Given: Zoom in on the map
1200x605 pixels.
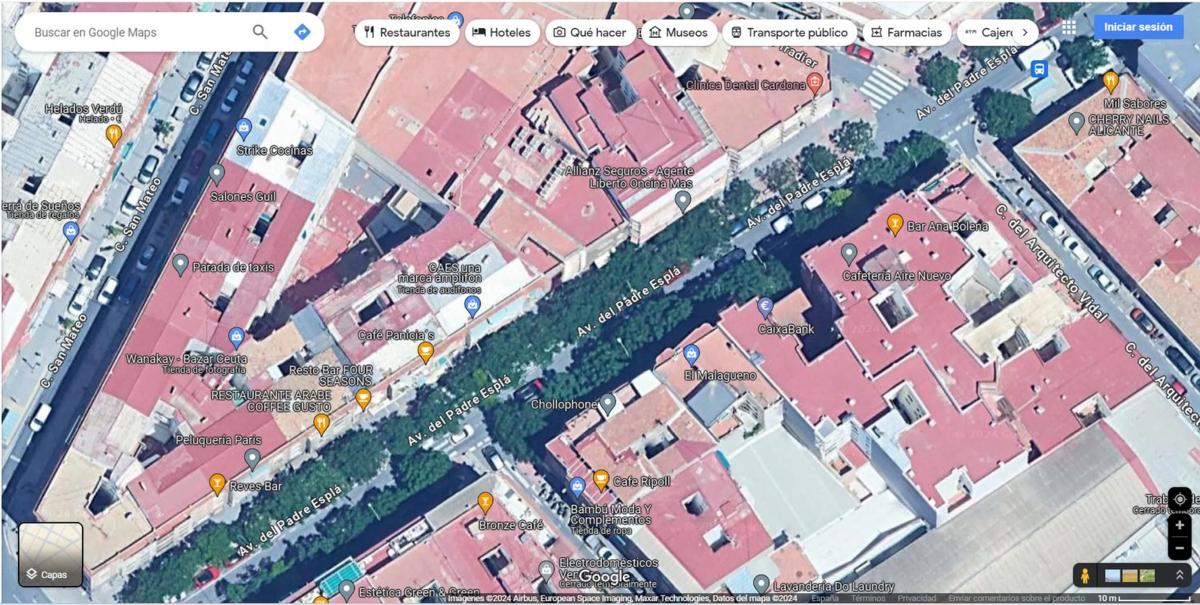Looking at the screenshot, I should coord(1179,525).
